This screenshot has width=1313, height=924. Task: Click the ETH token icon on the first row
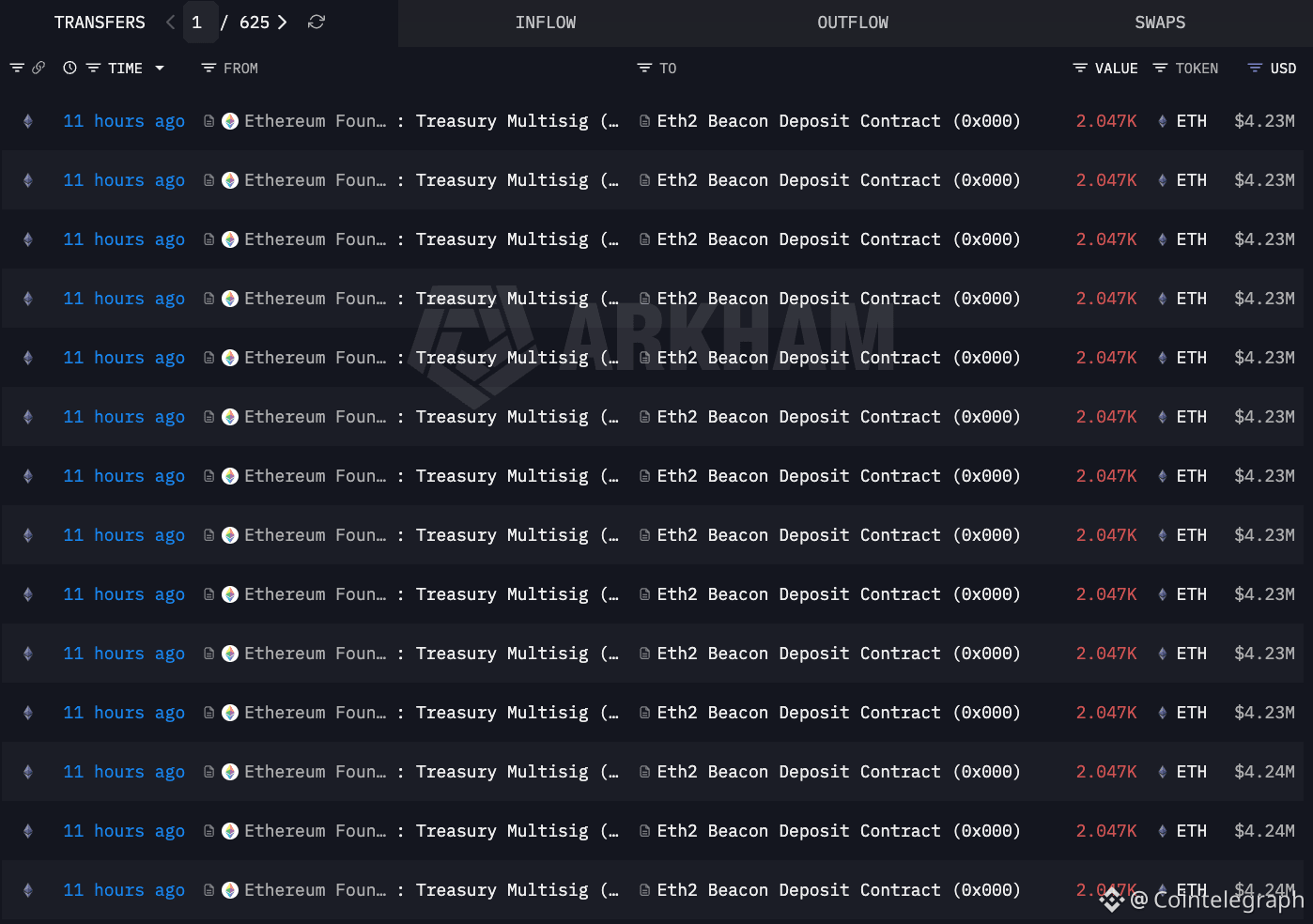1162,120
